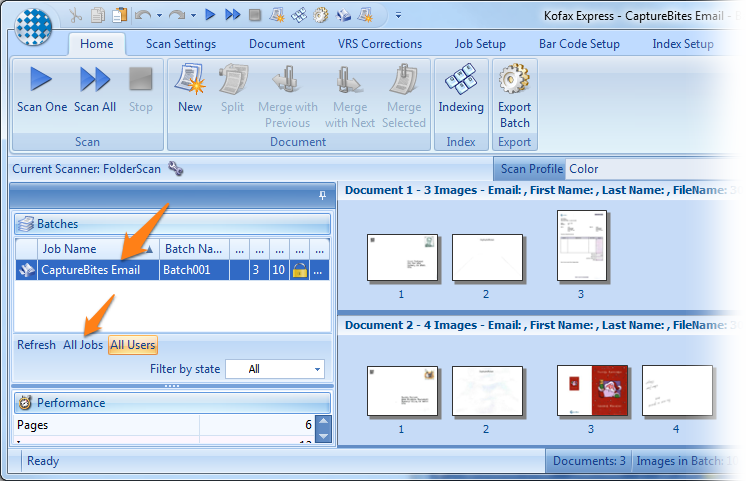The height and width of the screenshot is (481, 746).
Task: Click the Indexing ribbon button
Action: pyautogui.click(x=461, y=89)
